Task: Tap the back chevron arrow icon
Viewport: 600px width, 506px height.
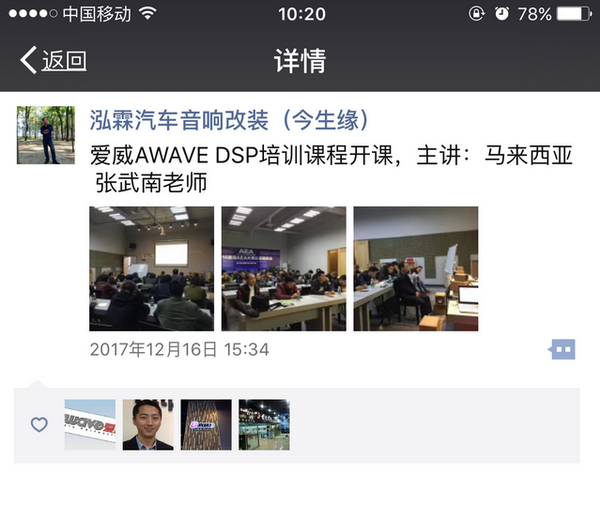Action: tap(28, 60)
